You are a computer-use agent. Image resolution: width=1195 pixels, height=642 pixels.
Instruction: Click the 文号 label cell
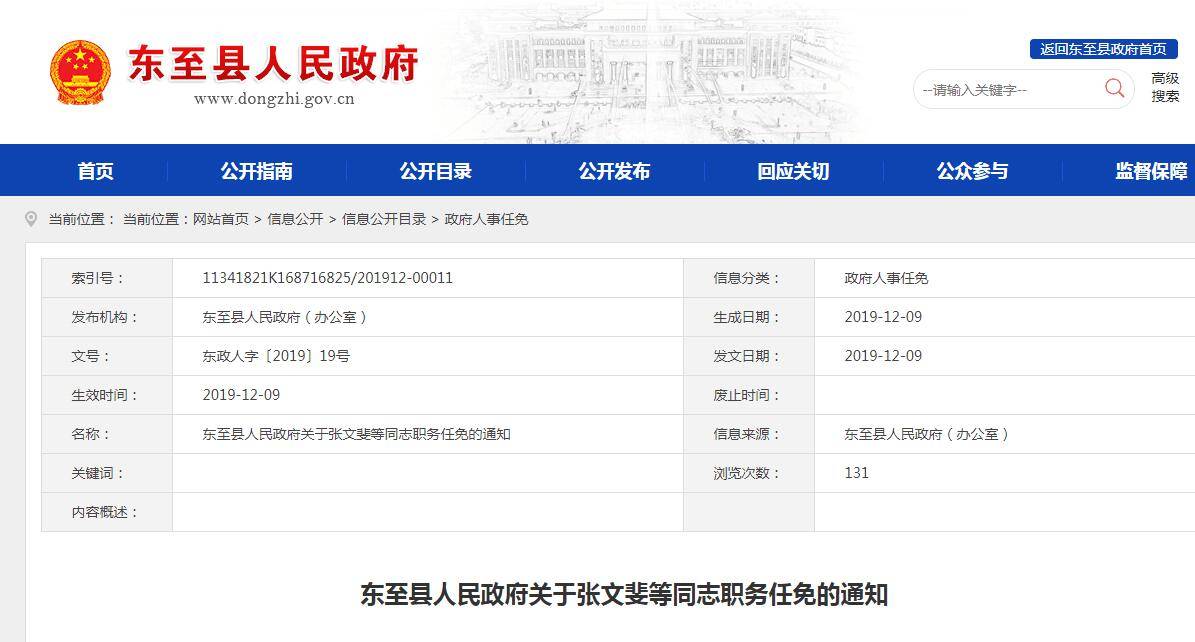(107, 356)
